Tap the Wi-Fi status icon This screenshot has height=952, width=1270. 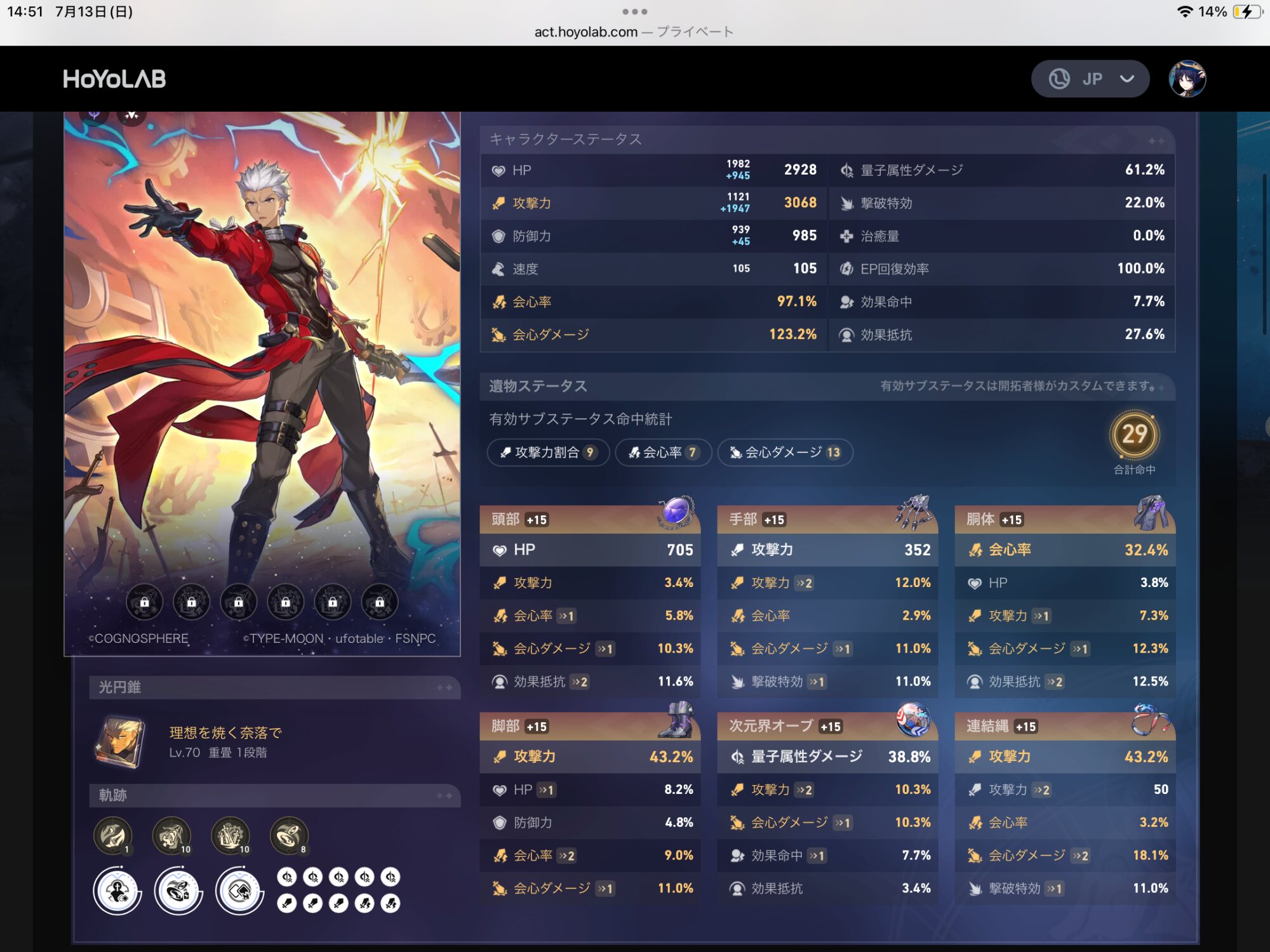point(1184,11)
